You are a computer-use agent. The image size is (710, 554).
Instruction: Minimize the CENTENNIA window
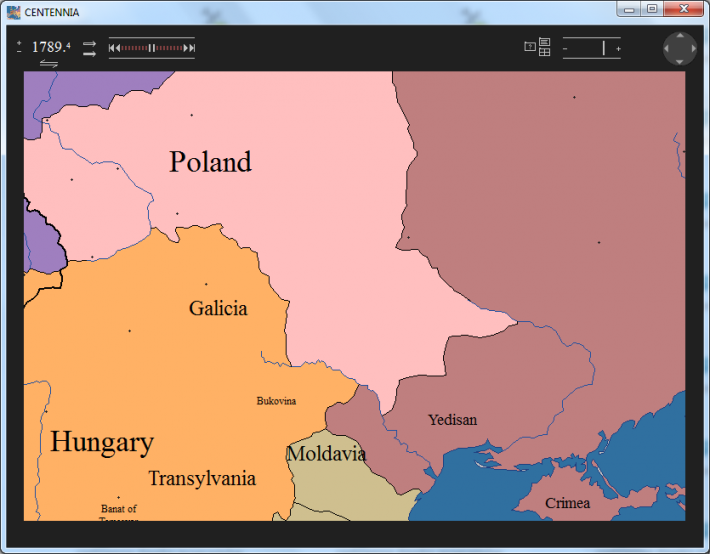(628, 9)
